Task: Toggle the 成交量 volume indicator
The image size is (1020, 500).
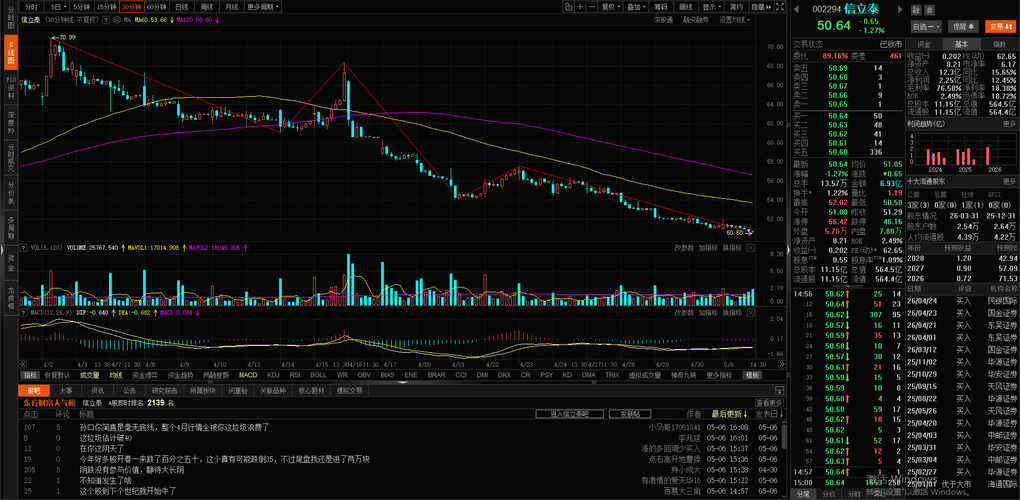Action: tap(90, 375)
